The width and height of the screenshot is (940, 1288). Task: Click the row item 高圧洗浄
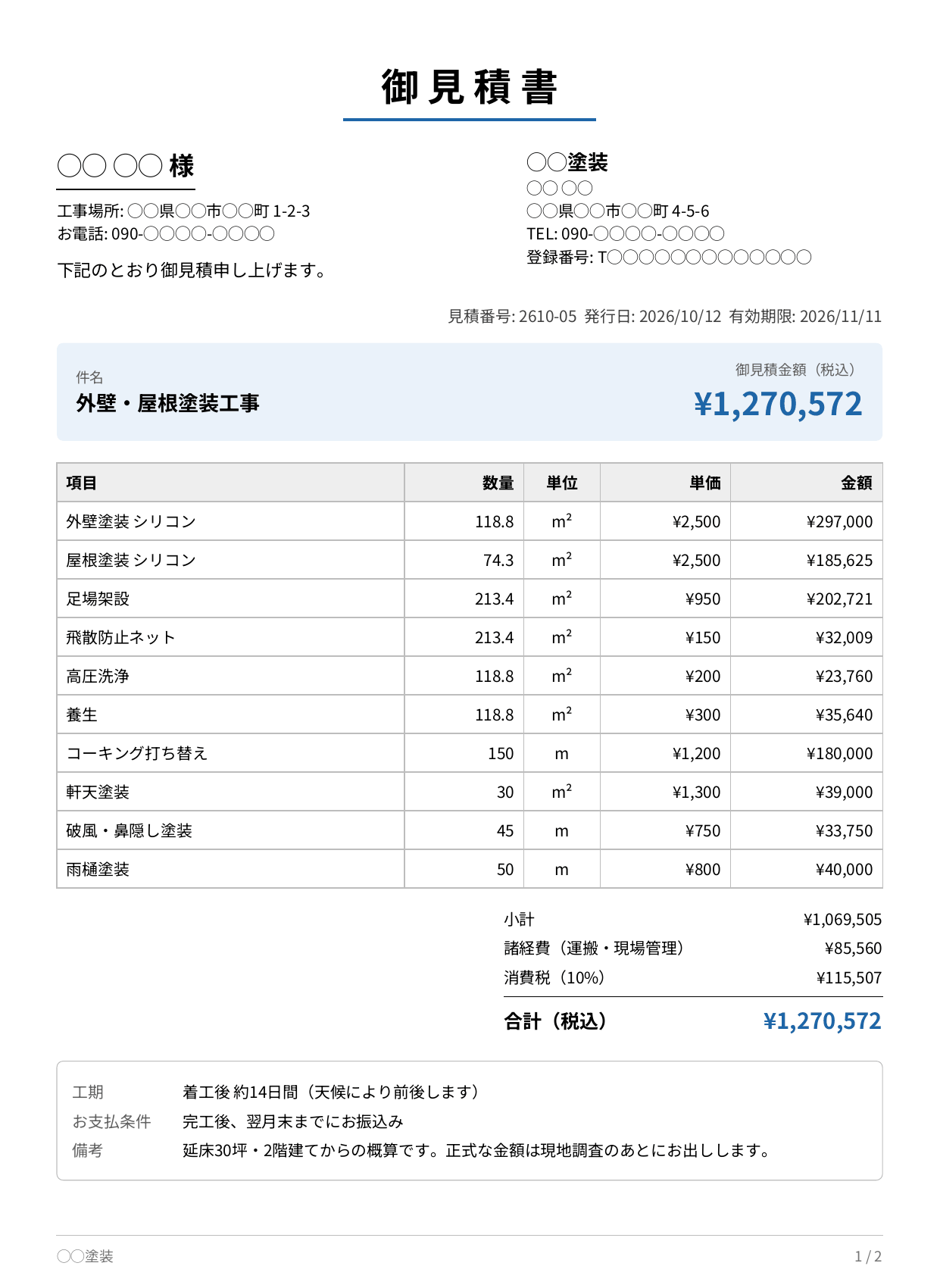(x=98, y=676)
